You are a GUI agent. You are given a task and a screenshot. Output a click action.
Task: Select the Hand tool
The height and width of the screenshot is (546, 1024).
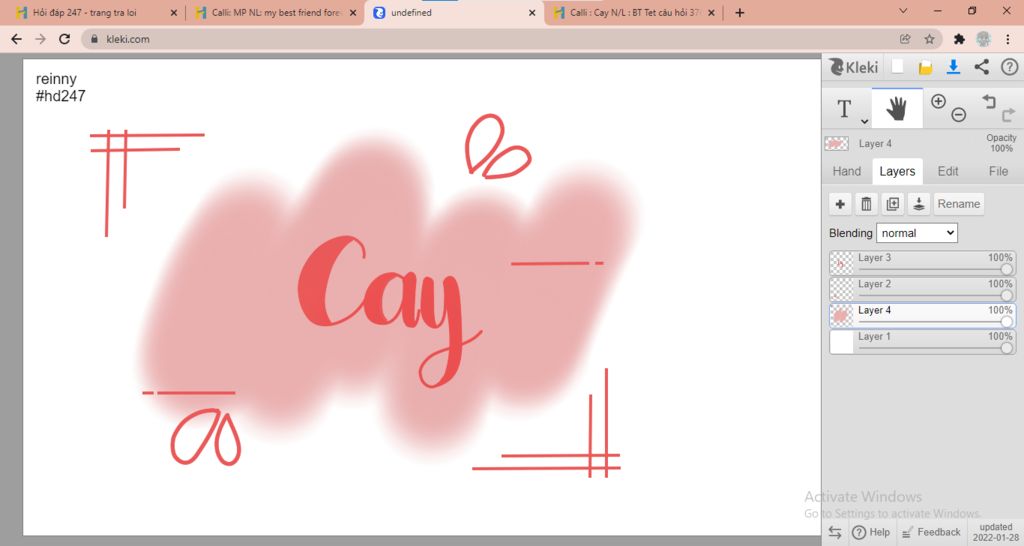(x=897, y=108)
